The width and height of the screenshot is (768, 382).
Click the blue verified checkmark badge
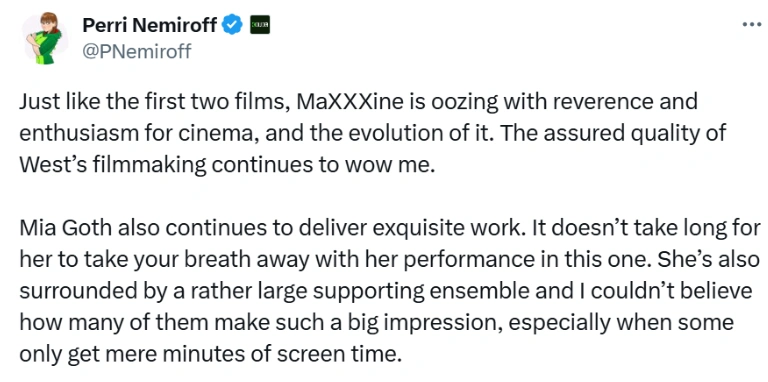tap(233, 24)
